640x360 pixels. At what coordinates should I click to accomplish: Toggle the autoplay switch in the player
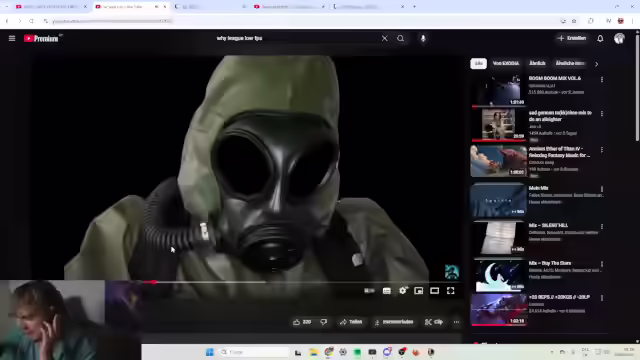coord(369,291)
